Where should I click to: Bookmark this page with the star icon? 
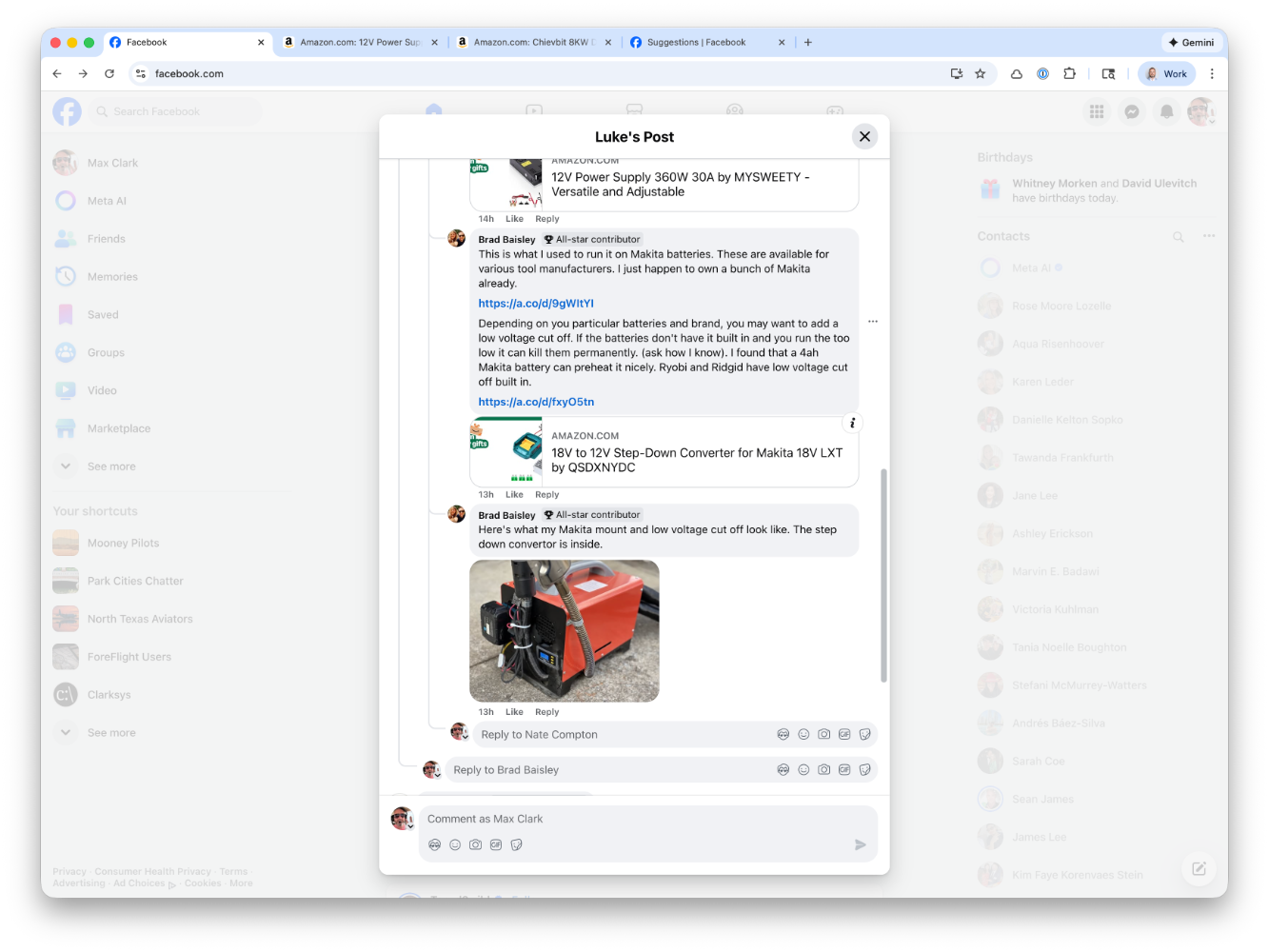pyautogui.click(x=980, y=73)
